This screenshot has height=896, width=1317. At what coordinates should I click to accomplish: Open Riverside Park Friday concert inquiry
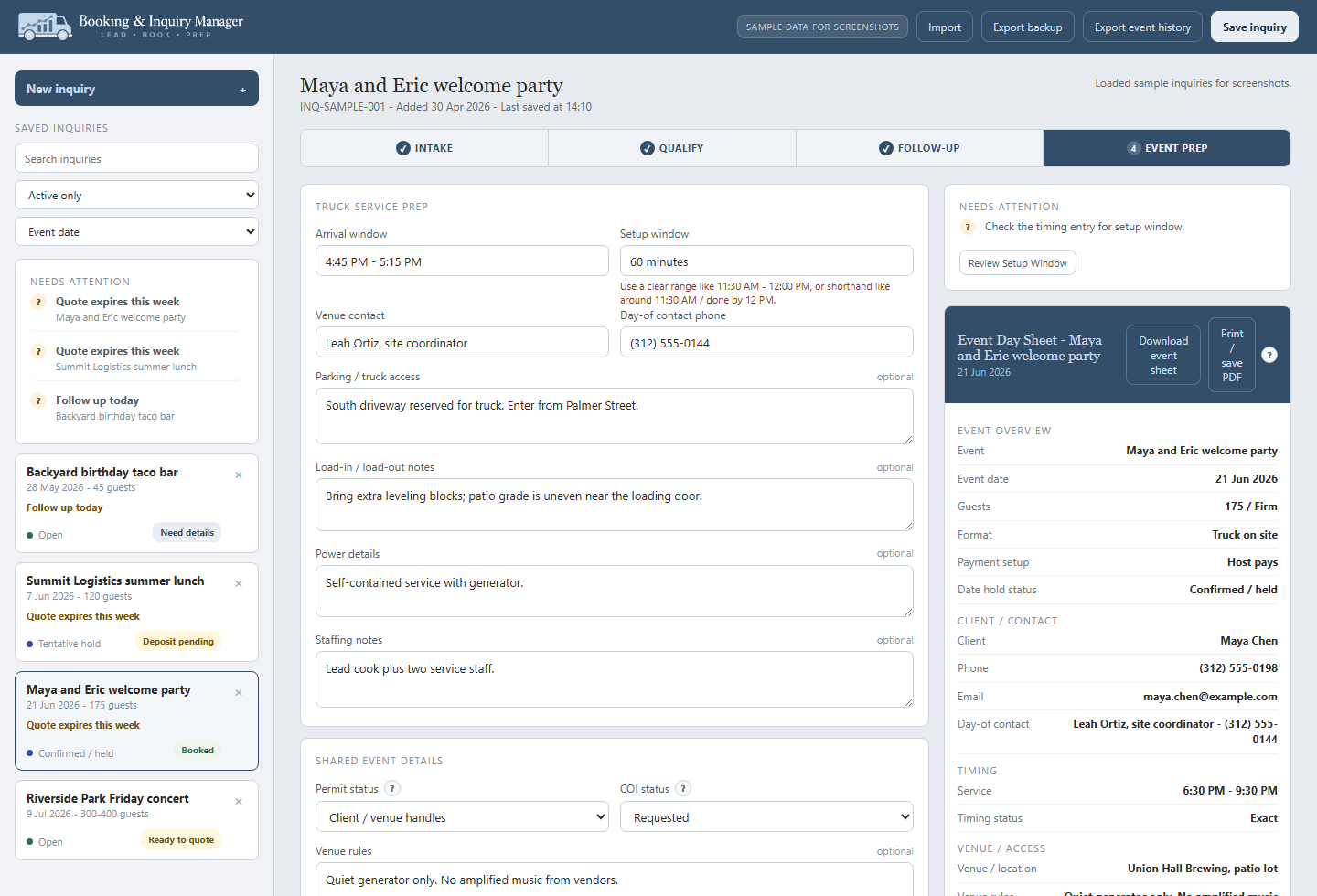tap(136, 820)
